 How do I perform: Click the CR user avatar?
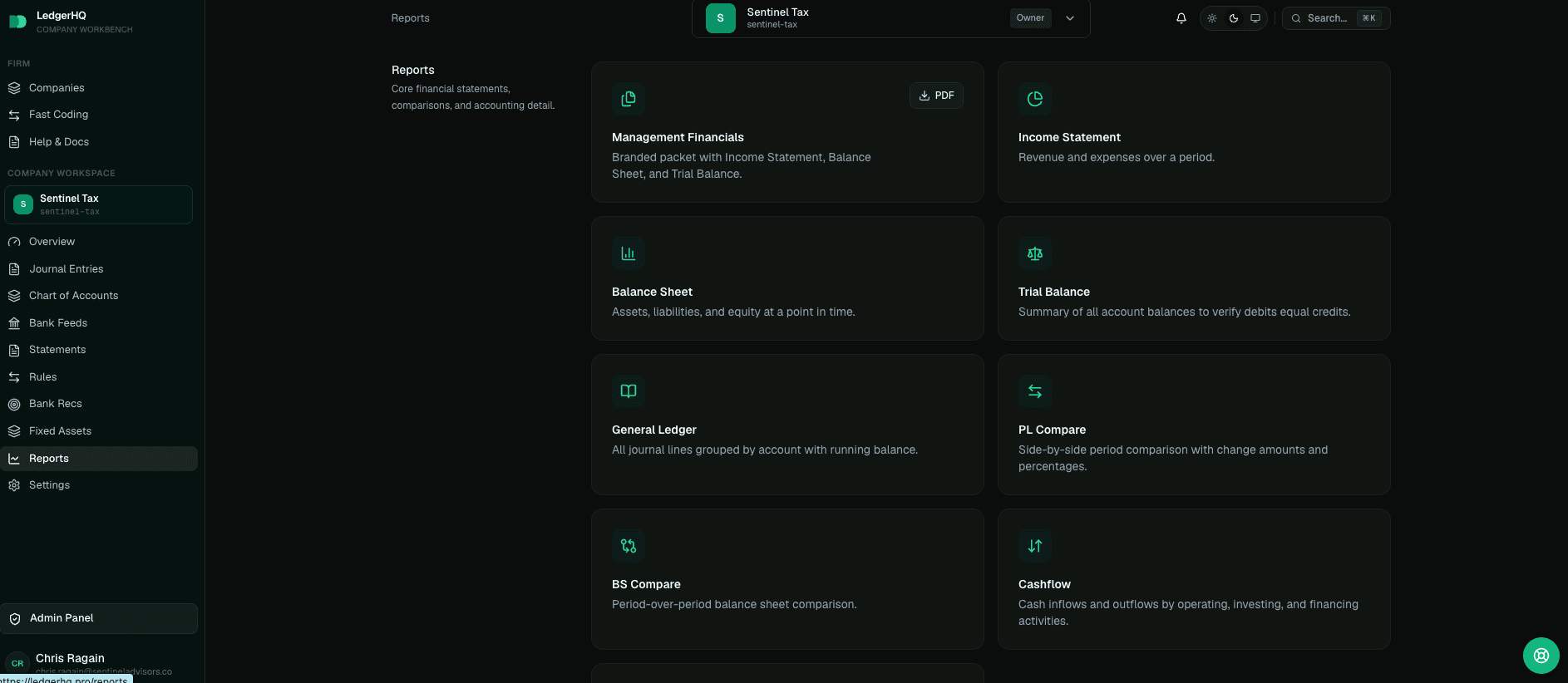coord(17,663)
